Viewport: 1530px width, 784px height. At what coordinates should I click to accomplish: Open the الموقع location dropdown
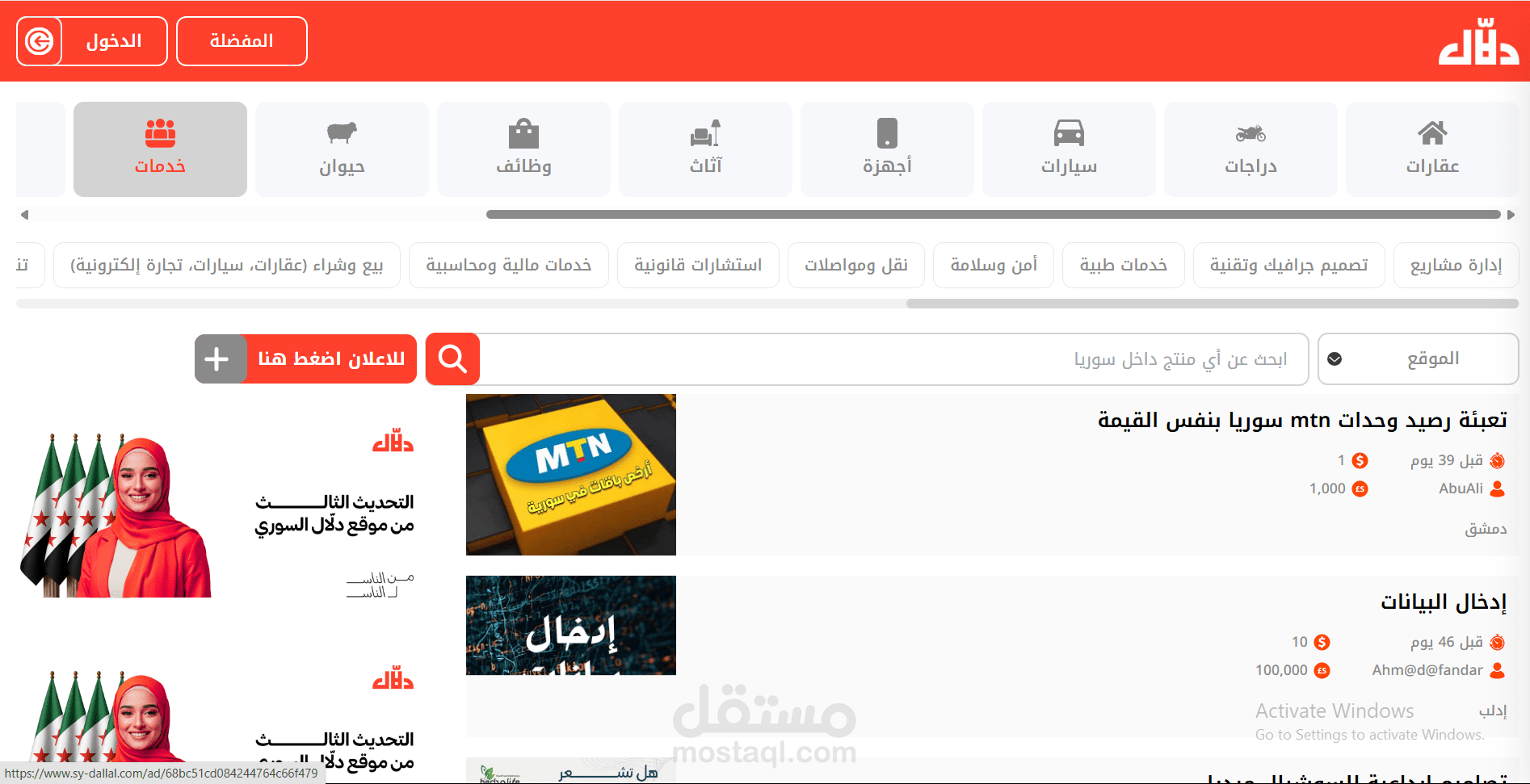[x=1418, y=359]
